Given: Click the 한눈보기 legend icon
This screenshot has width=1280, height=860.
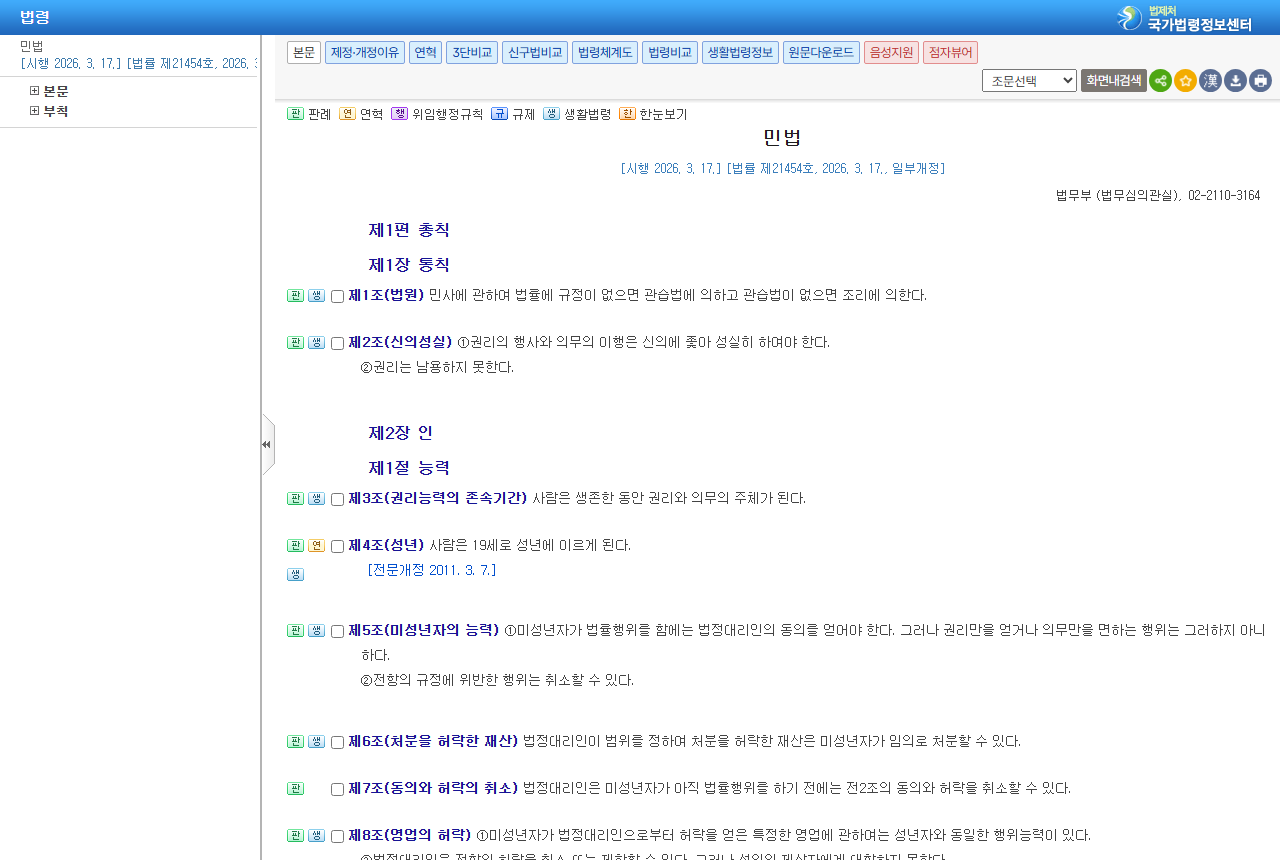Looking at the screenshot, I should pyautogui.click(x=627, y=114).
